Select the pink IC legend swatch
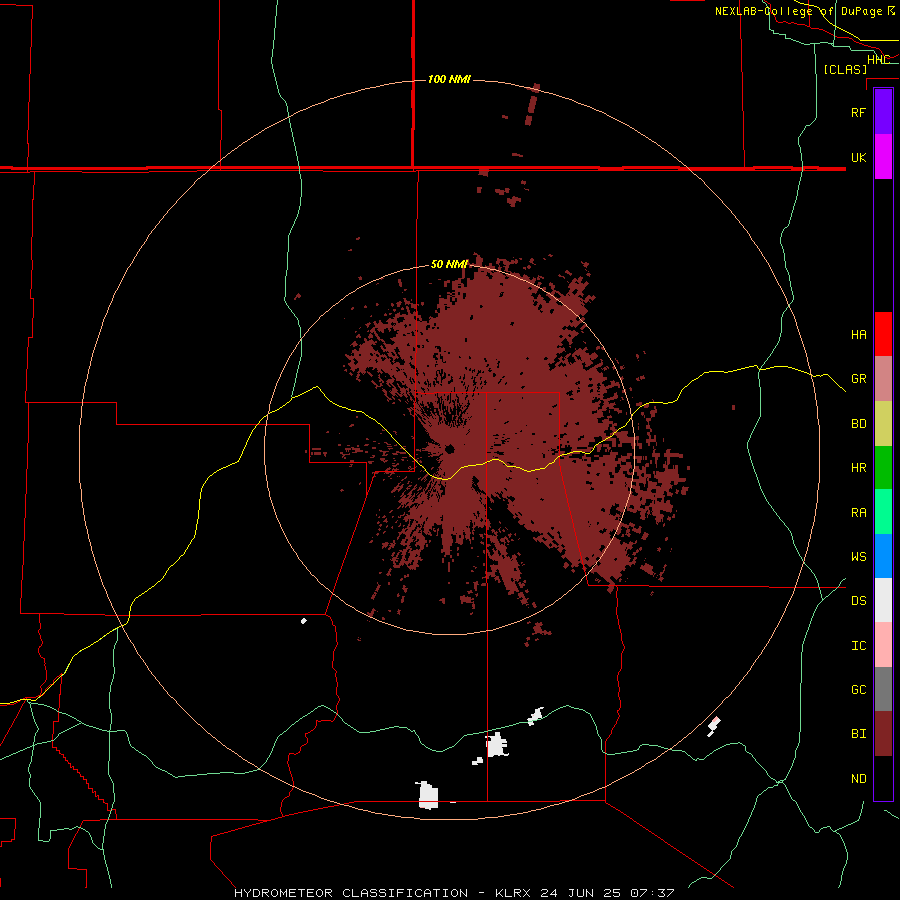The height and width of the screenshot is (900, 900). pyautogui.click(x=883, y=645)
